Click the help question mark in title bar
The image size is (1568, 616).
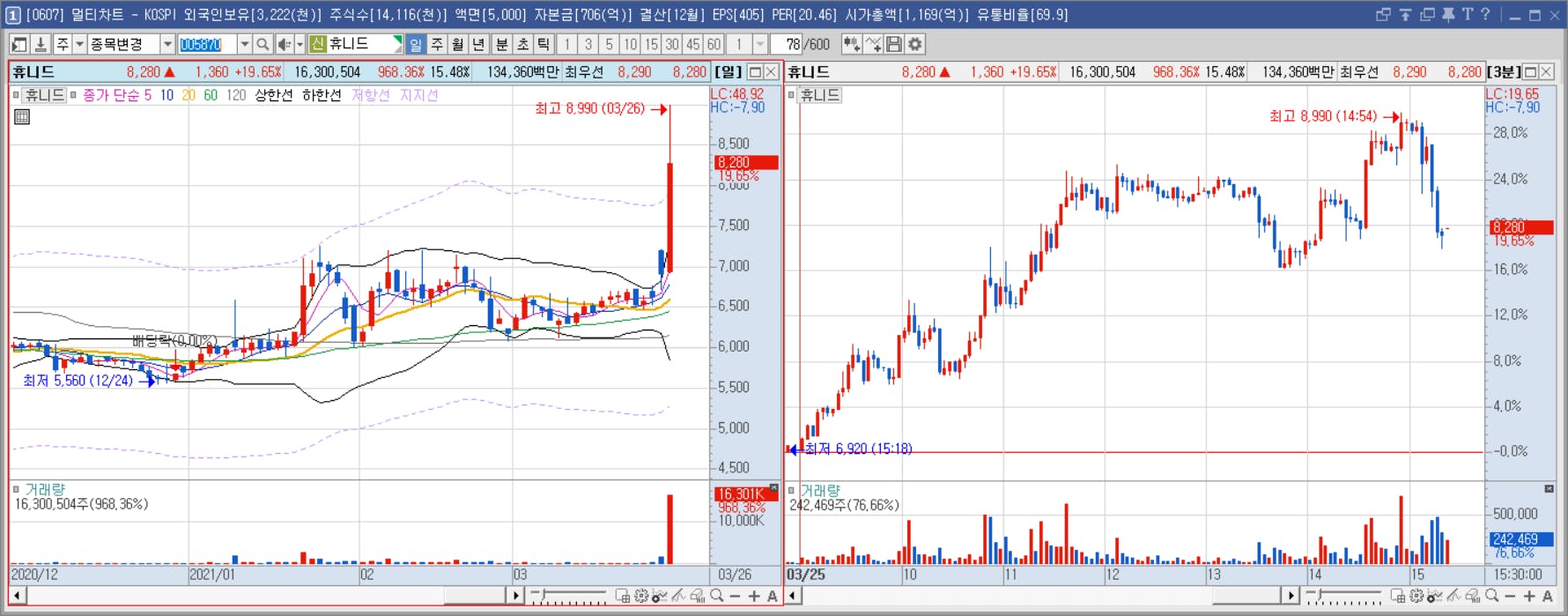point(1485,14)
